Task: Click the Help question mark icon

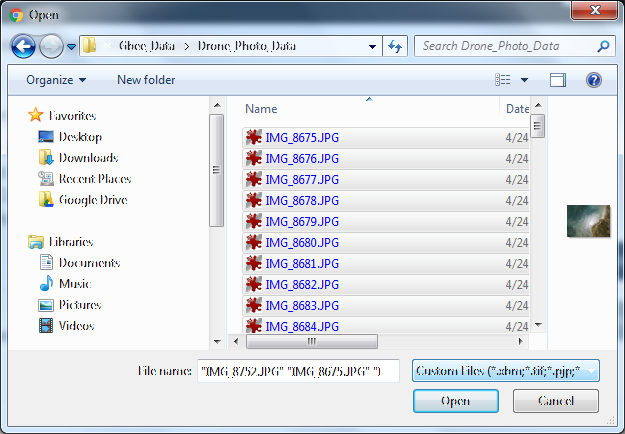Action: click(592, 80)
